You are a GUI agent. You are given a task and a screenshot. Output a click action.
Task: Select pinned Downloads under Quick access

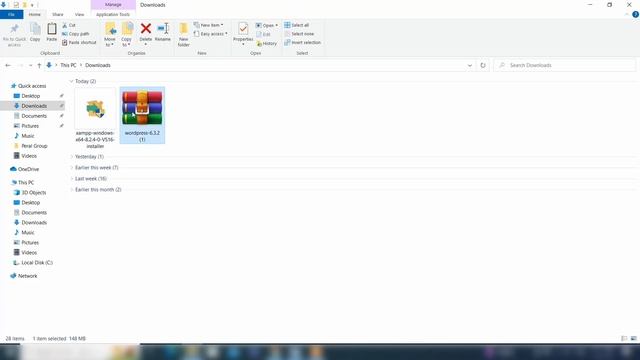click(34, 106)
